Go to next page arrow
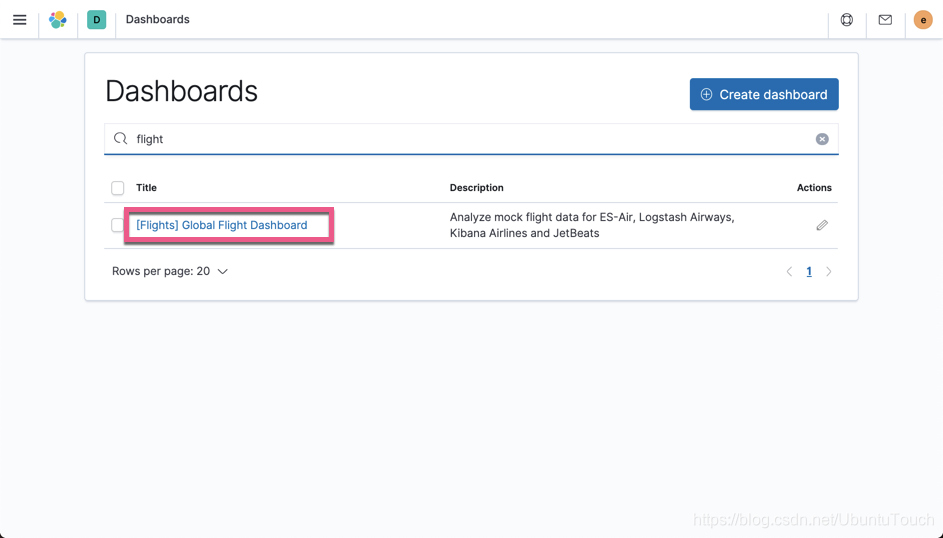 coord(829,272)
